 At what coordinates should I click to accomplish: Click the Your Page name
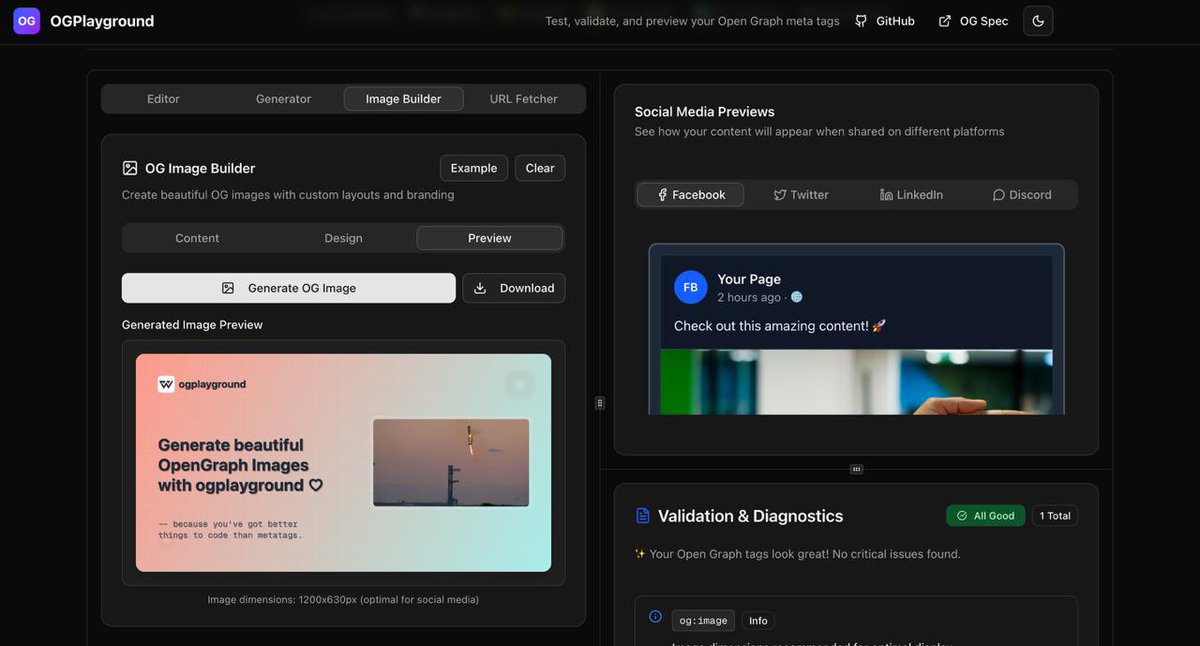point(749,279)
